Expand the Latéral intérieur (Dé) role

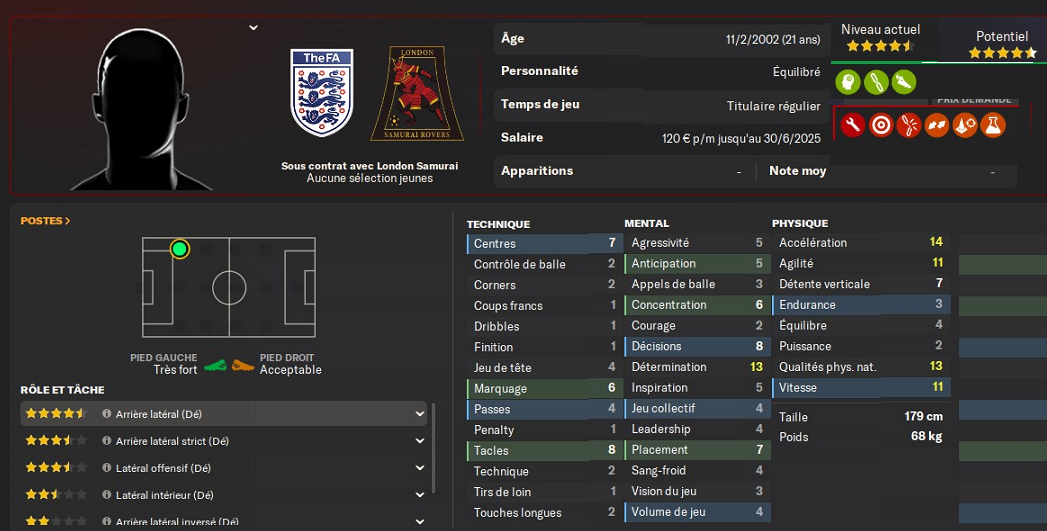click(x=420, y=495)
